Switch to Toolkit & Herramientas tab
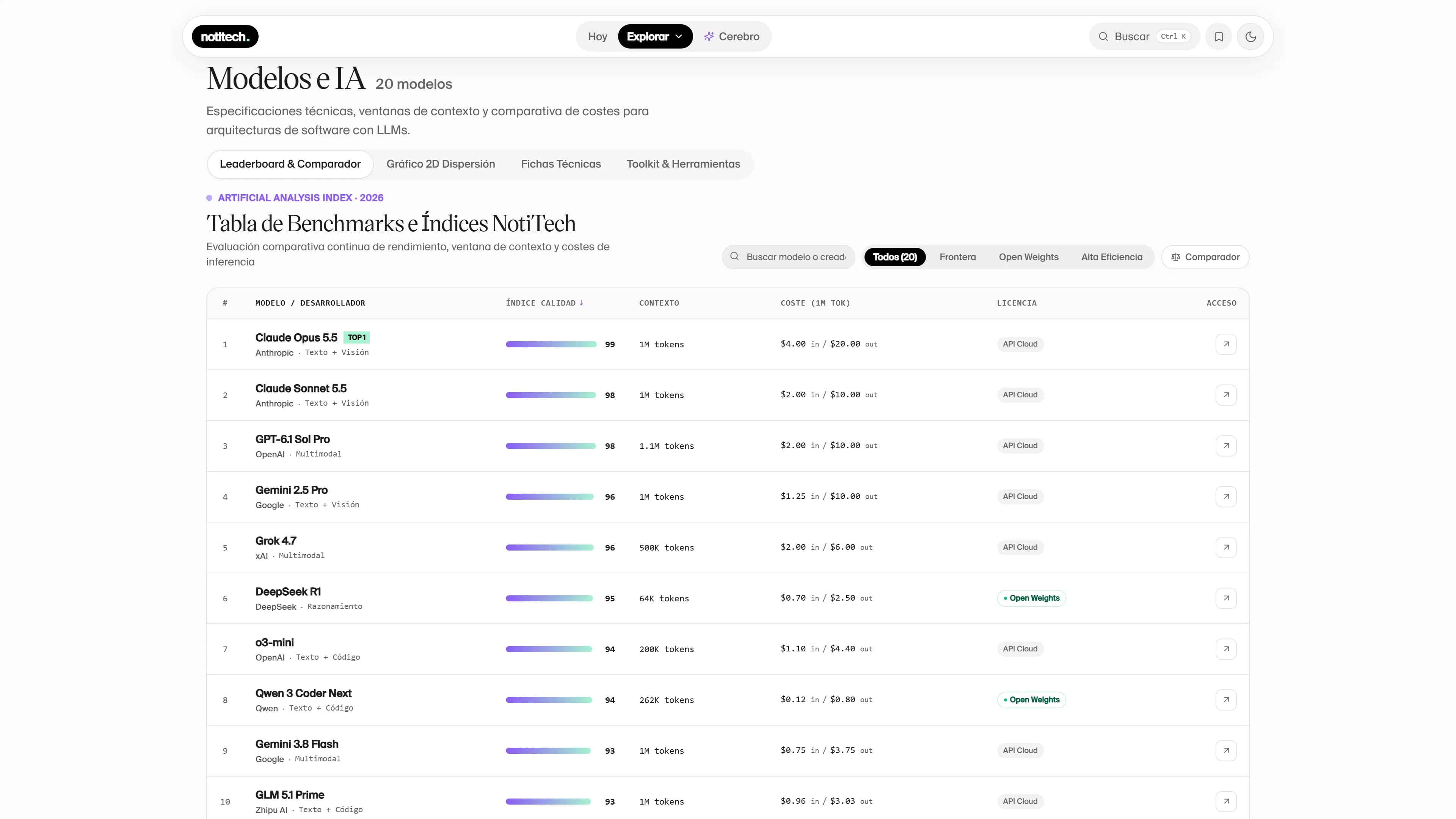 pyautogui.click(x=683, y=165)
